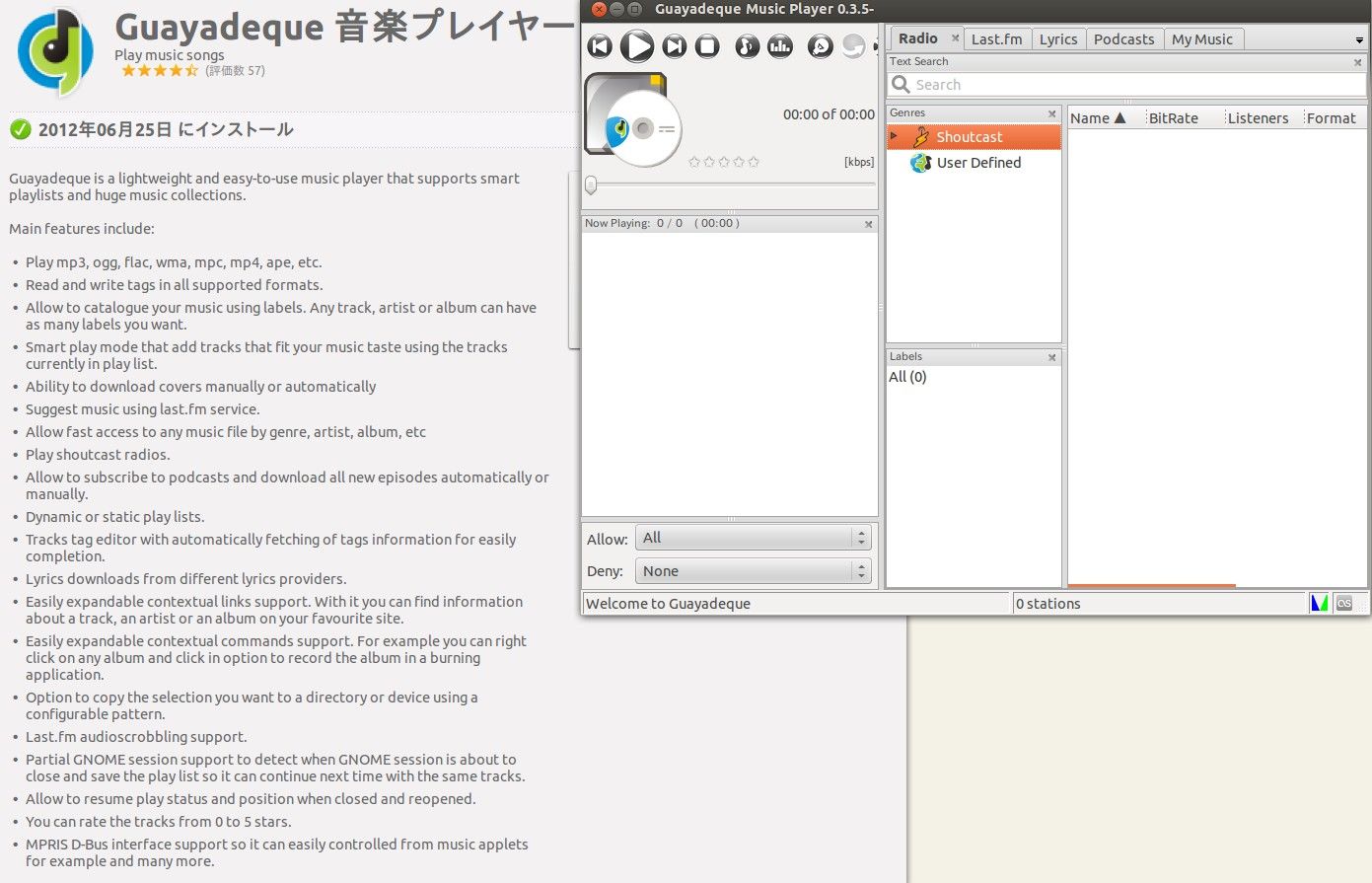Open the tab list dropdown arrow
Screen dimensions: 1372x883
[1360, 40]
